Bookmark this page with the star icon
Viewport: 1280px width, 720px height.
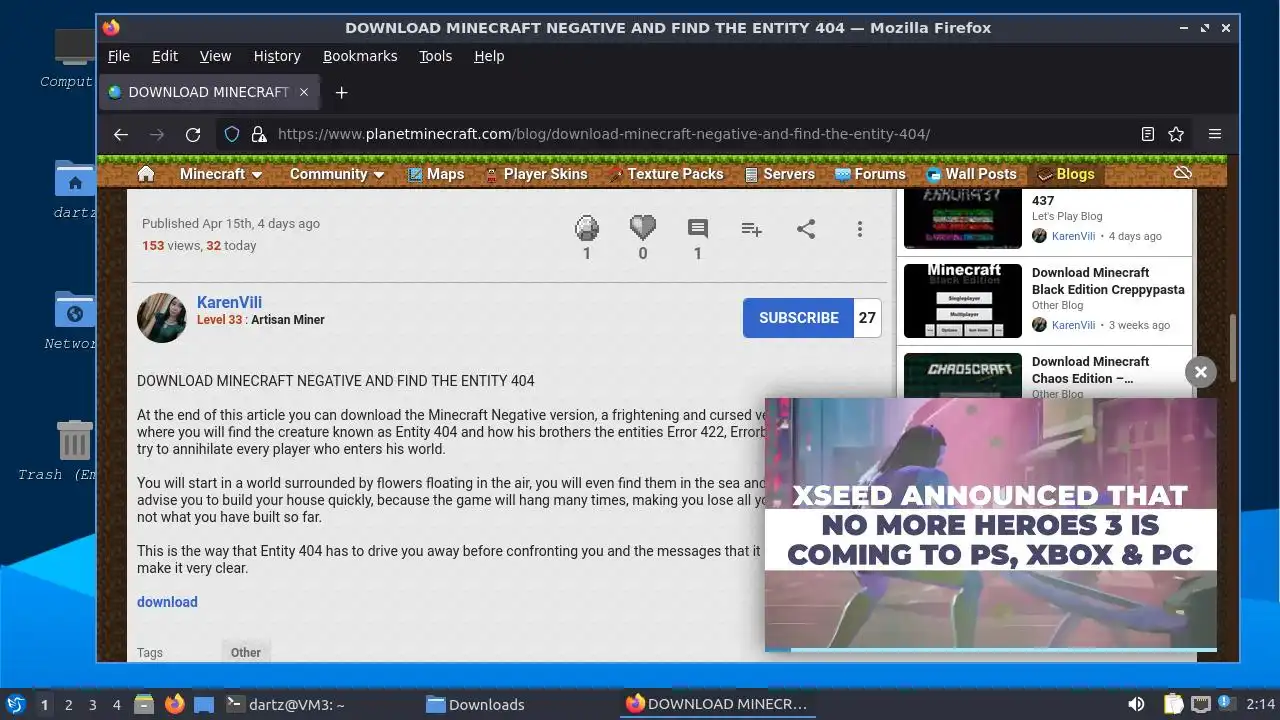coord(1176,134)
